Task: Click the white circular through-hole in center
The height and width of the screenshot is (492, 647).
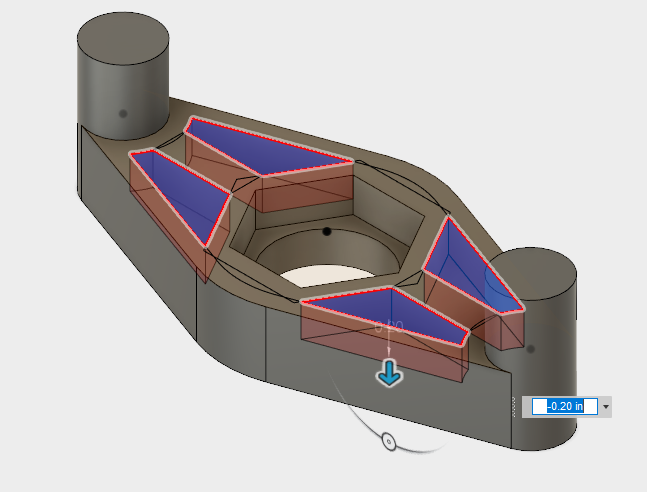Action: [320, 273]
